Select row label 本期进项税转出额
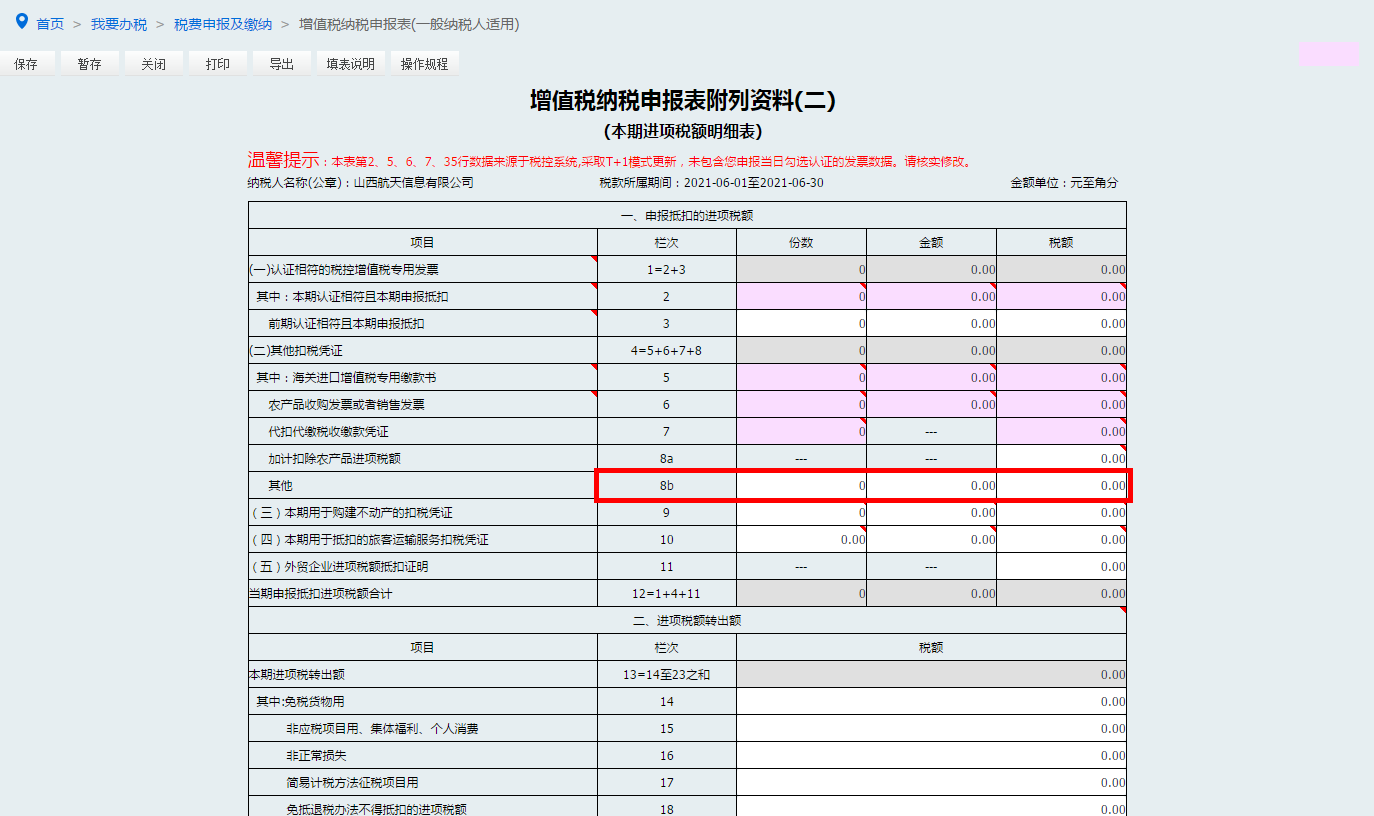Screen dimensions: 1374x816 pyautogui.click(x=297, y=675)
